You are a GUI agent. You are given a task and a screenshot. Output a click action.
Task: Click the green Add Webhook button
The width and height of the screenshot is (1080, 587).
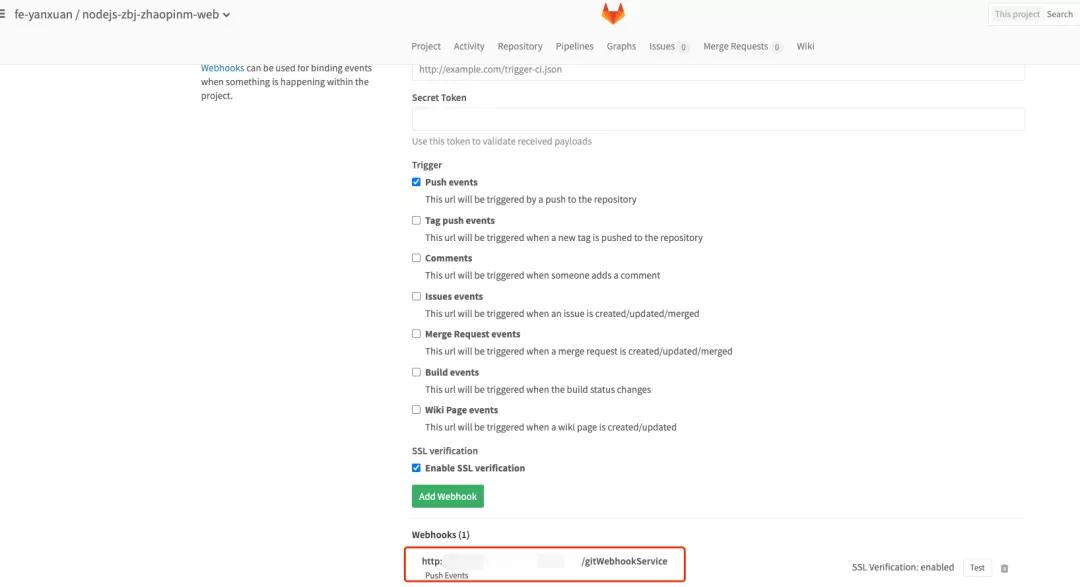448,496
